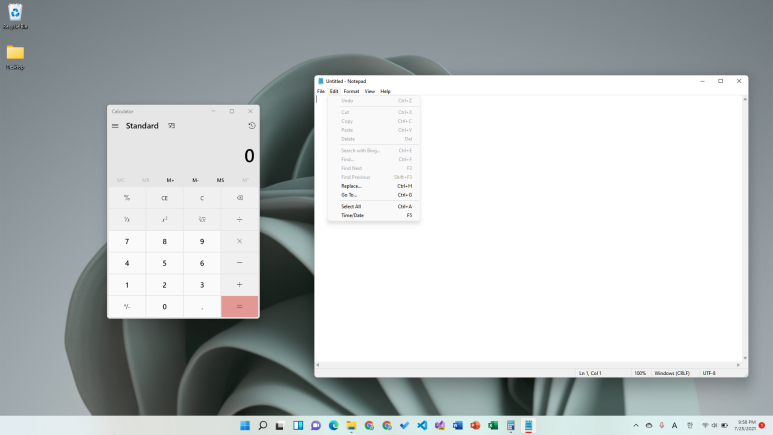Image resolution: width=773 pixels, height=435 pixels.
Task: Click the Notepad horizontal scrollbar right arrow
Action: (x=738, y=365)
